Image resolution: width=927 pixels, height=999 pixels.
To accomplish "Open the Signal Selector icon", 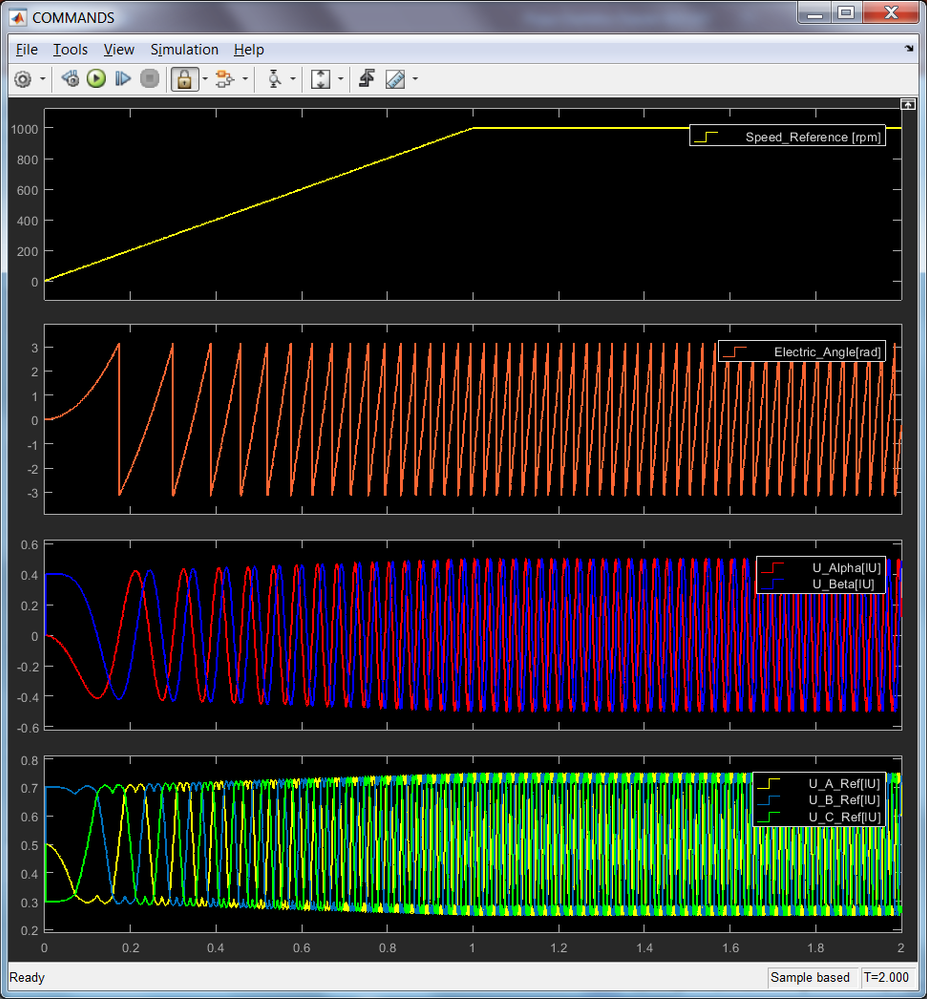I will (x=224, y=79).
